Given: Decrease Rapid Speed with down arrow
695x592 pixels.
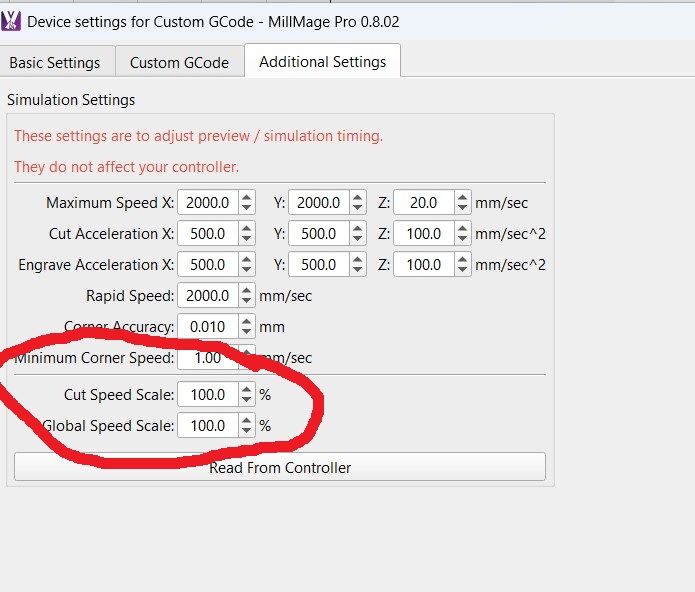Looking at the screenshot, I should (246, 301).
